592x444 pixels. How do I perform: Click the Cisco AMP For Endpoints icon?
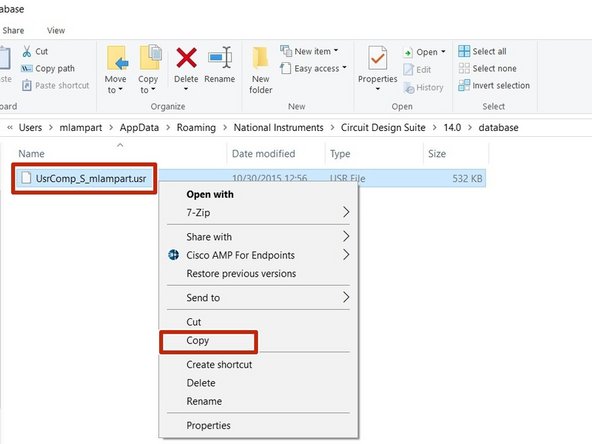pos(173,255)
